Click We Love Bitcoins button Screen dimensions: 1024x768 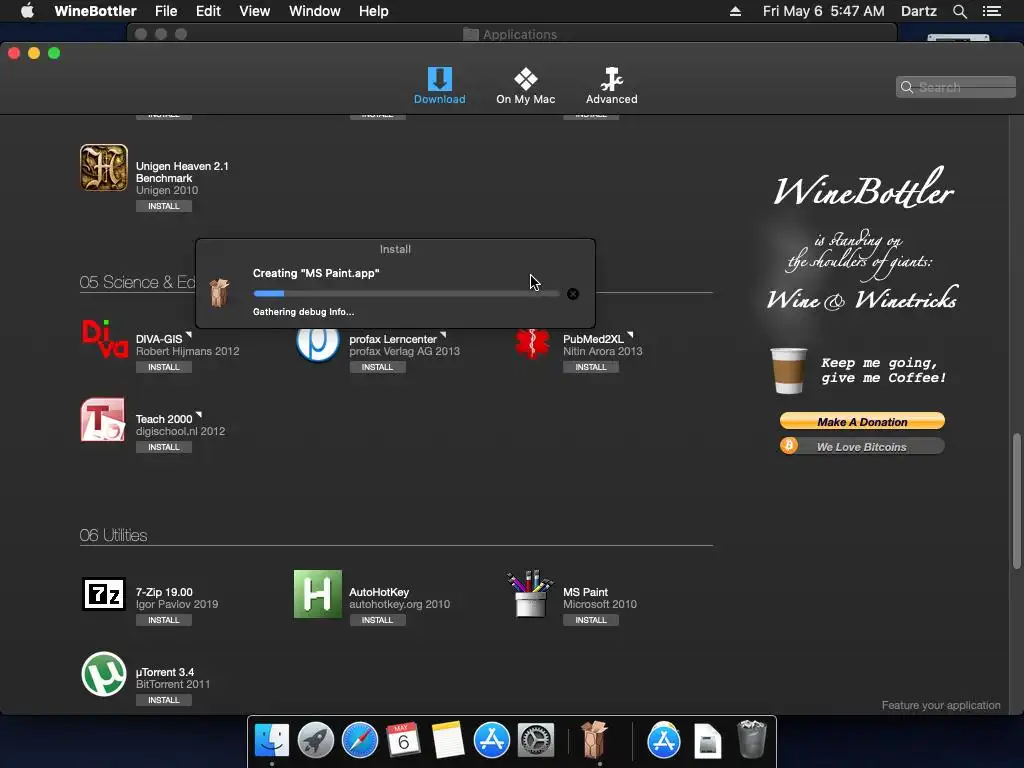(x=862, y=447)
